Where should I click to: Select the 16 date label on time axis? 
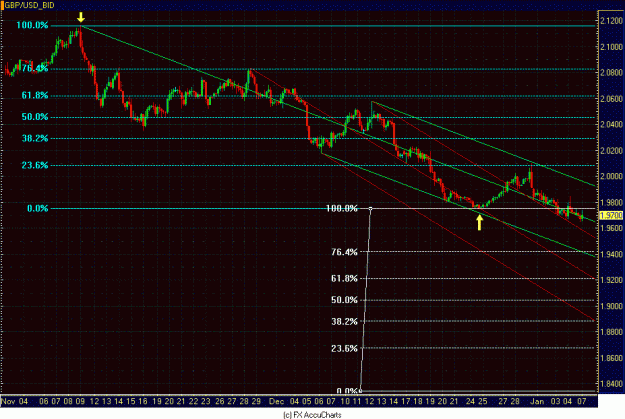point(143,401)
